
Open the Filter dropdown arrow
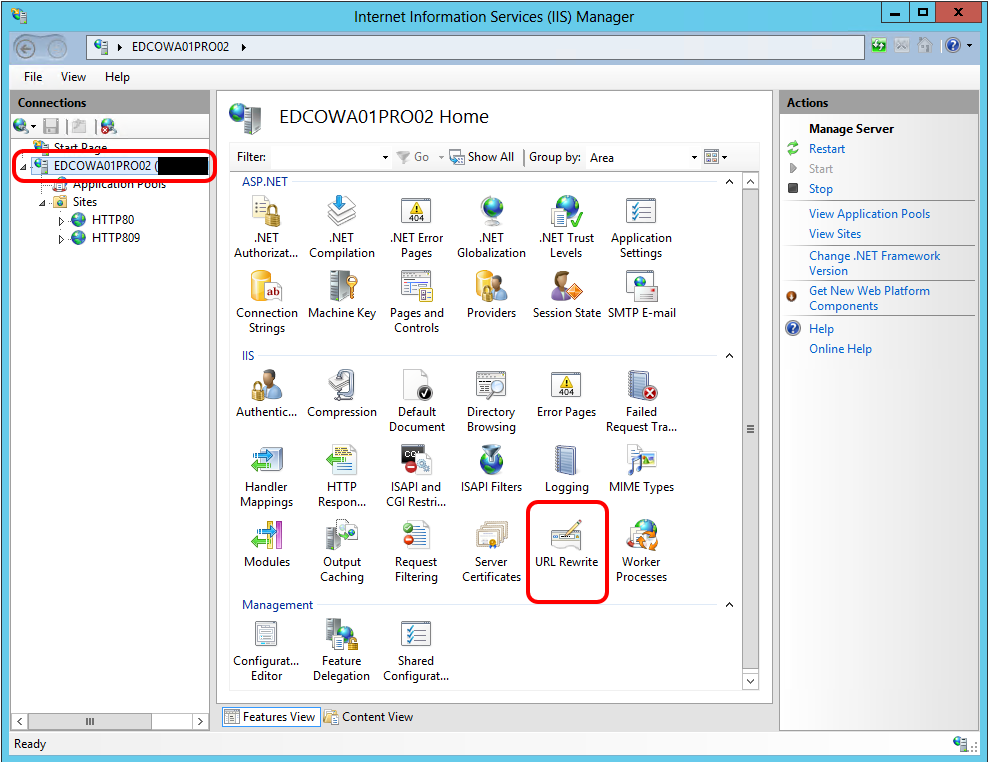pyautogui.click(x=386, y=158)
